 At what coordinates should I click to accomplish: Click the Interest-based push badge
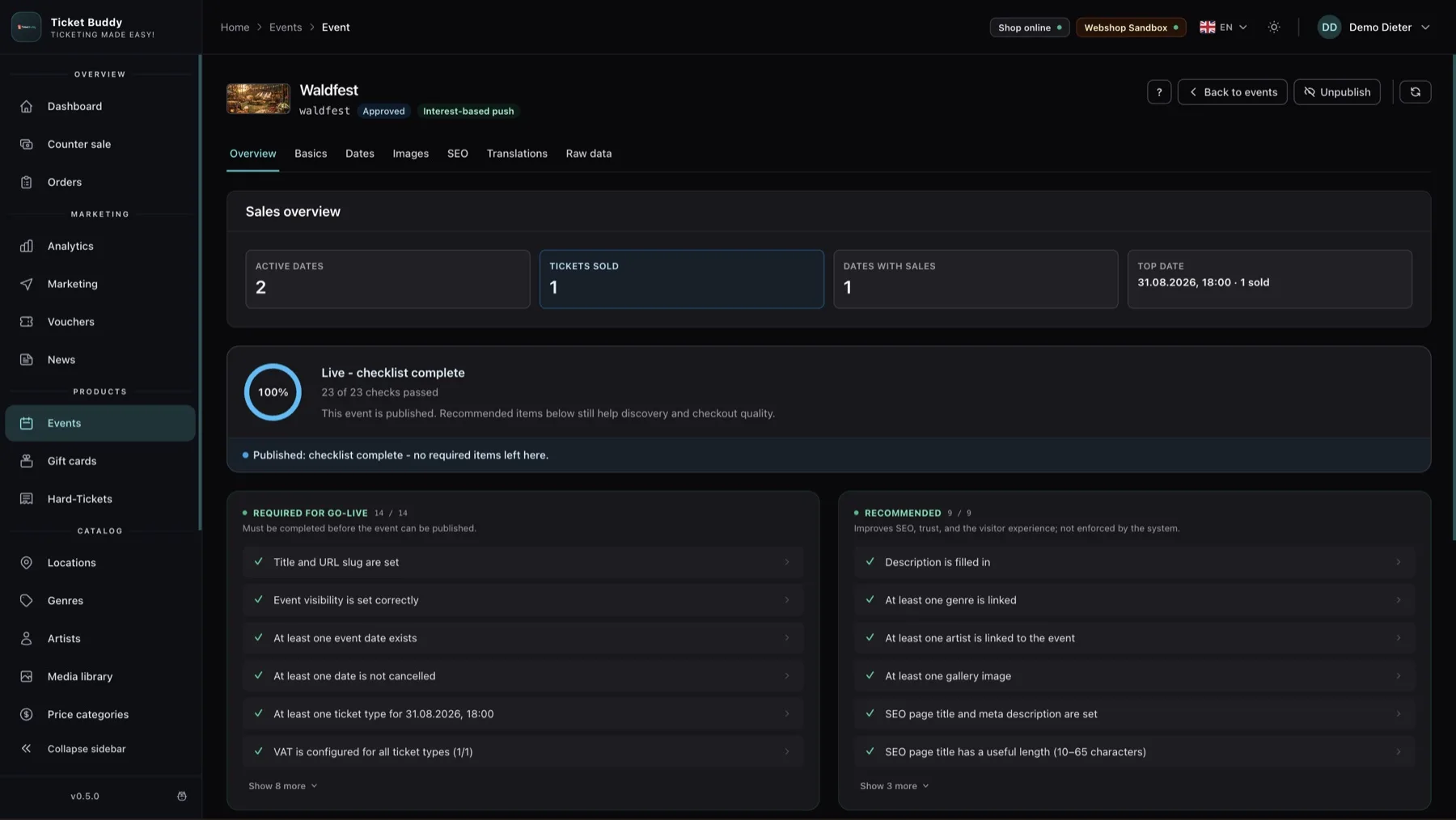click(468, 112)
